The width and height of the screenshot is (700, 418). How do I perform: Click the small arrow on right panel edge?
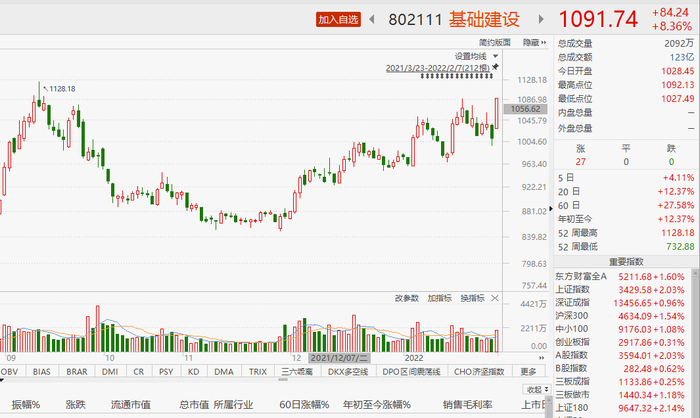tap(551, 209)
